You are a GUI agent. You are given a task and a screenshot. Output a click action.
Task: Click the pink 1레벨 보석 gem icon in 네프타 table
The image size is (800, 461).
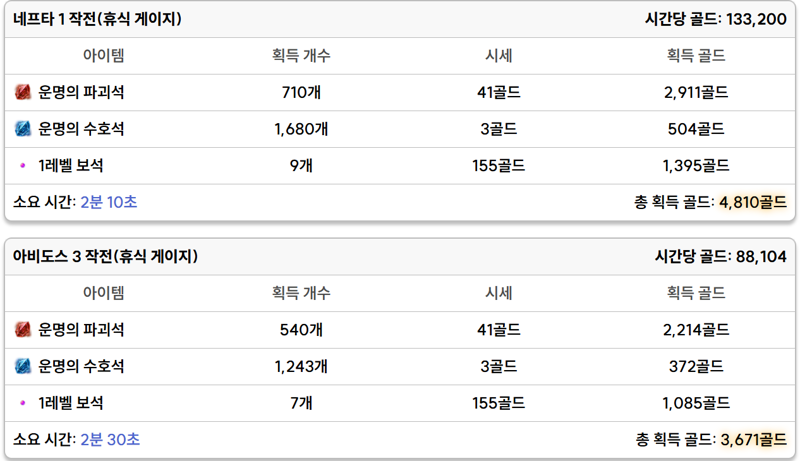tap(22, 165)
